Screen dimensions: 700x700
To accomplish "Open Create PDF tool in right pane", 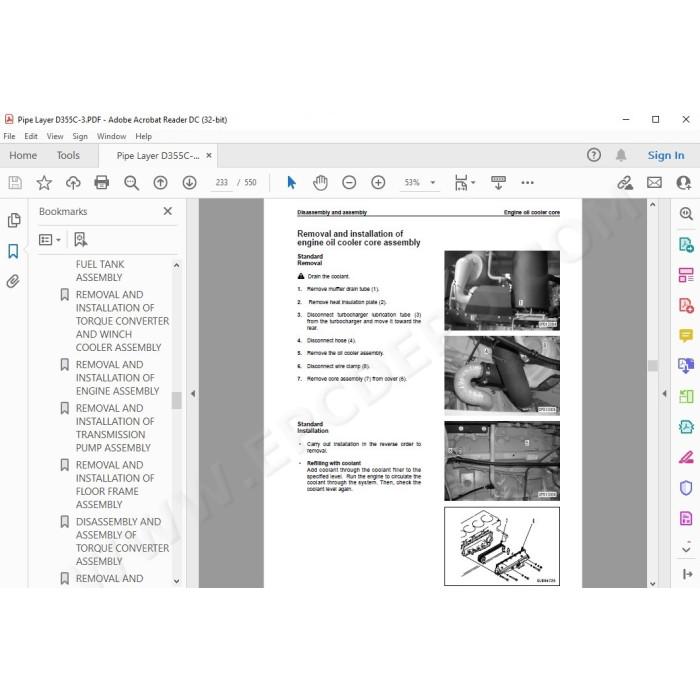I will (686, 305).
